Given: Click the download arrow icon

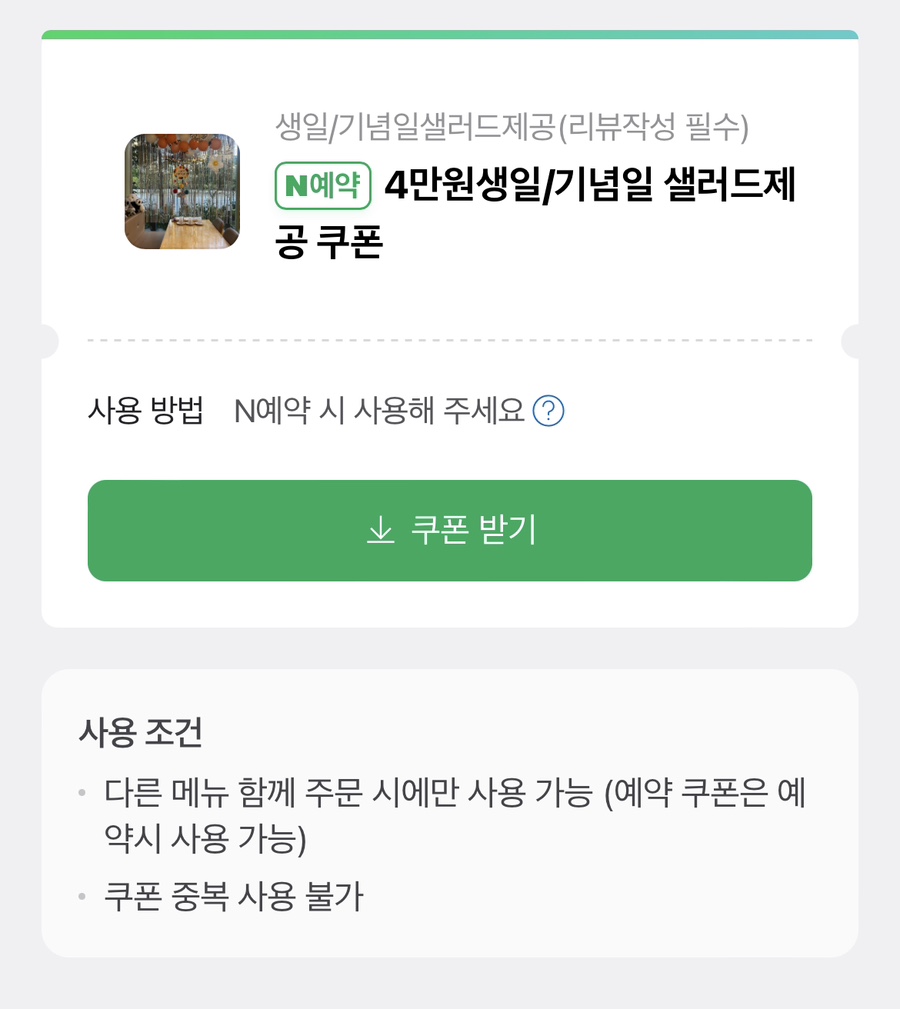Looking at the screenshot, I should pos(380,530).
